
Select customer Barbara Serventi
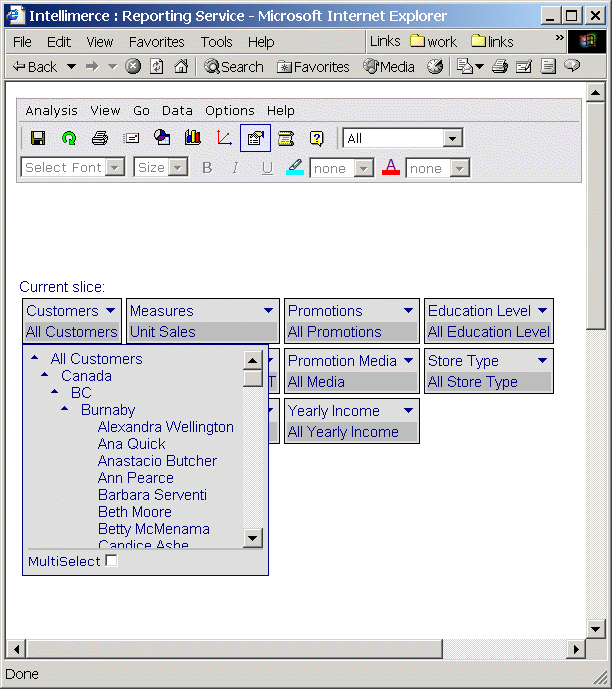pos(152,495)
